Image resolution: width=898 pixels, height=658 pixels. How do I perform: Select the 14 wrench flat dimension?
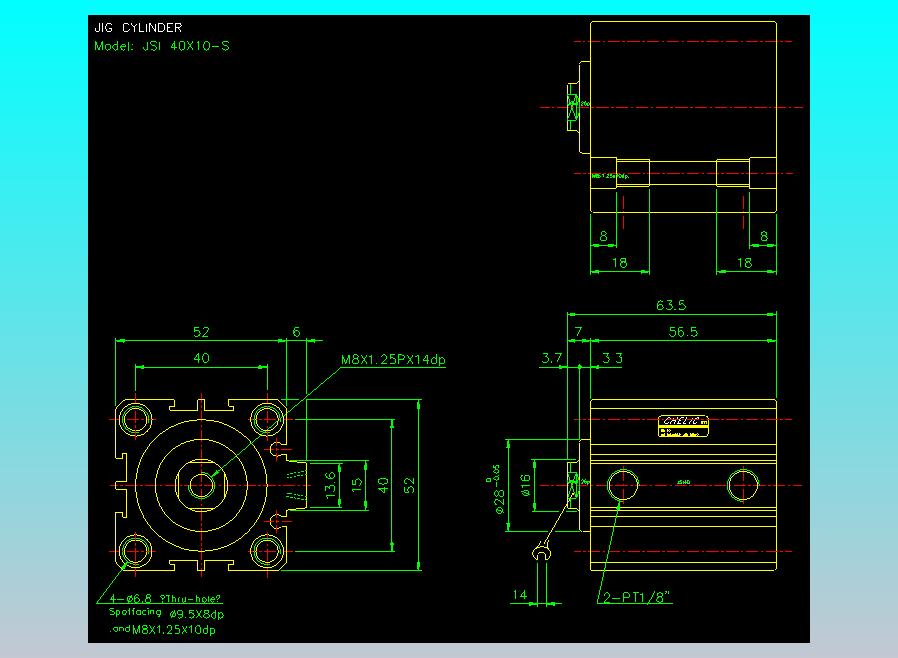tap(519, 594)
